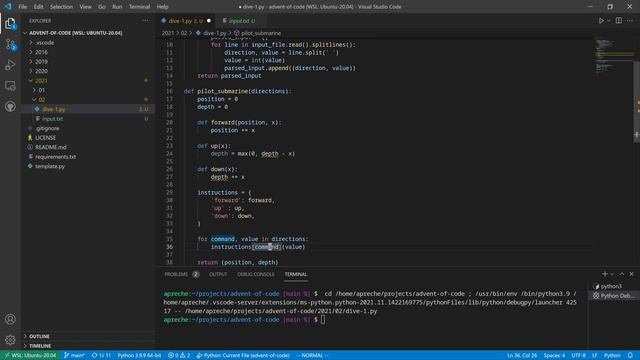Image resolution: width=640 pixels, height=360 pixels.
Task: Open the Terminal menu
Action: [139, 7]
